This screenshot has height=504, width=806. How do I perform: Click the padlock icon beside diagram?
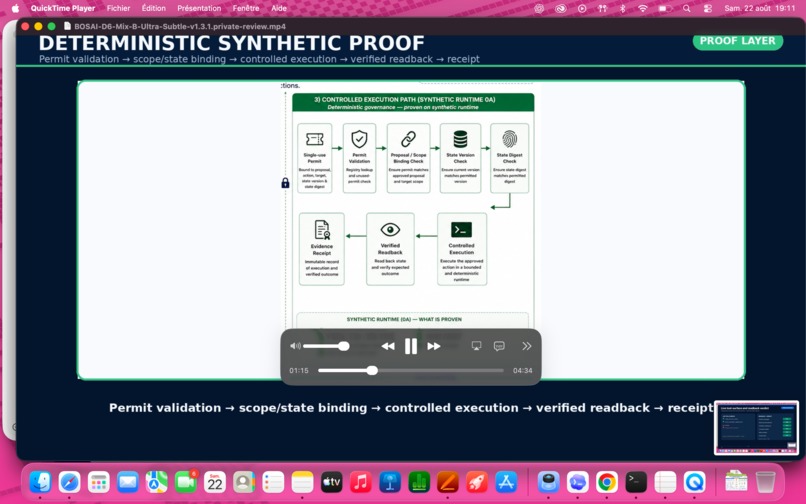(285, 183)
